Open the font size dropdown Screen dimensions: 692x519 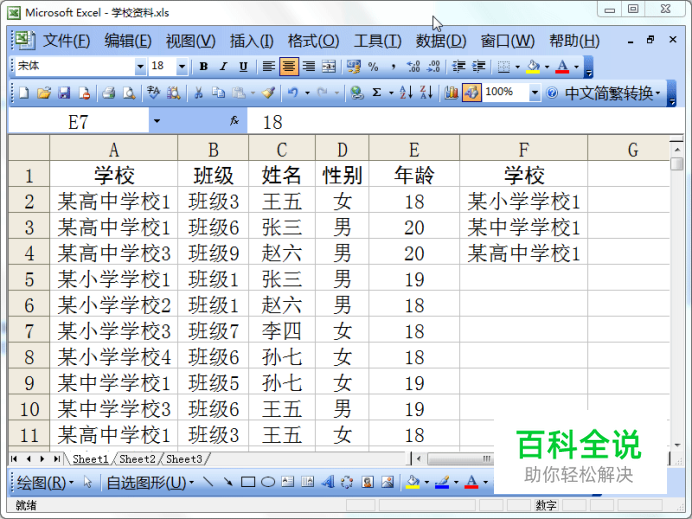click(x=182, y=67)
